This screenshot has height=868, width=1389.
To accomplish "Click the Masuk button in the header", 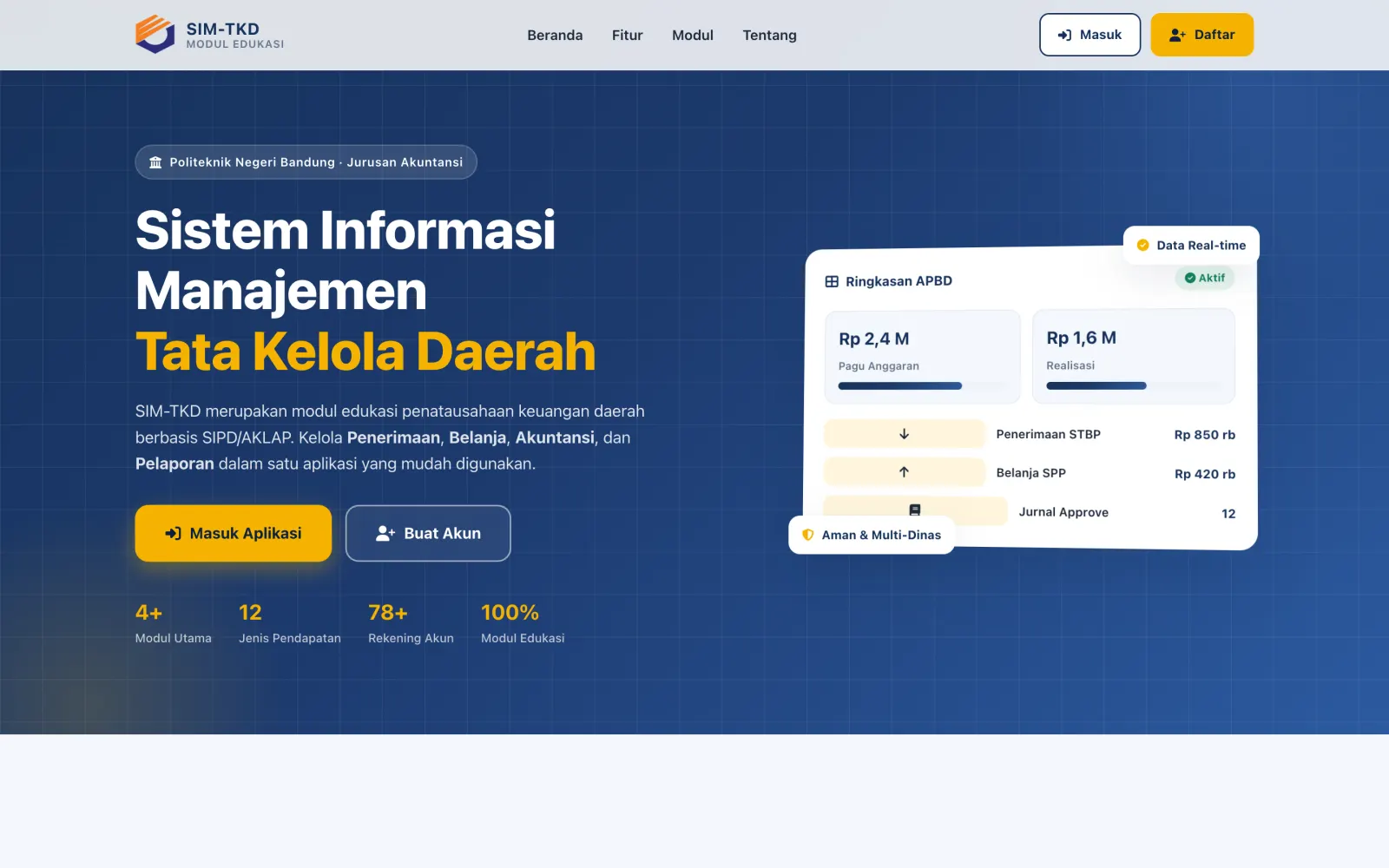I will click(1089, 35).
